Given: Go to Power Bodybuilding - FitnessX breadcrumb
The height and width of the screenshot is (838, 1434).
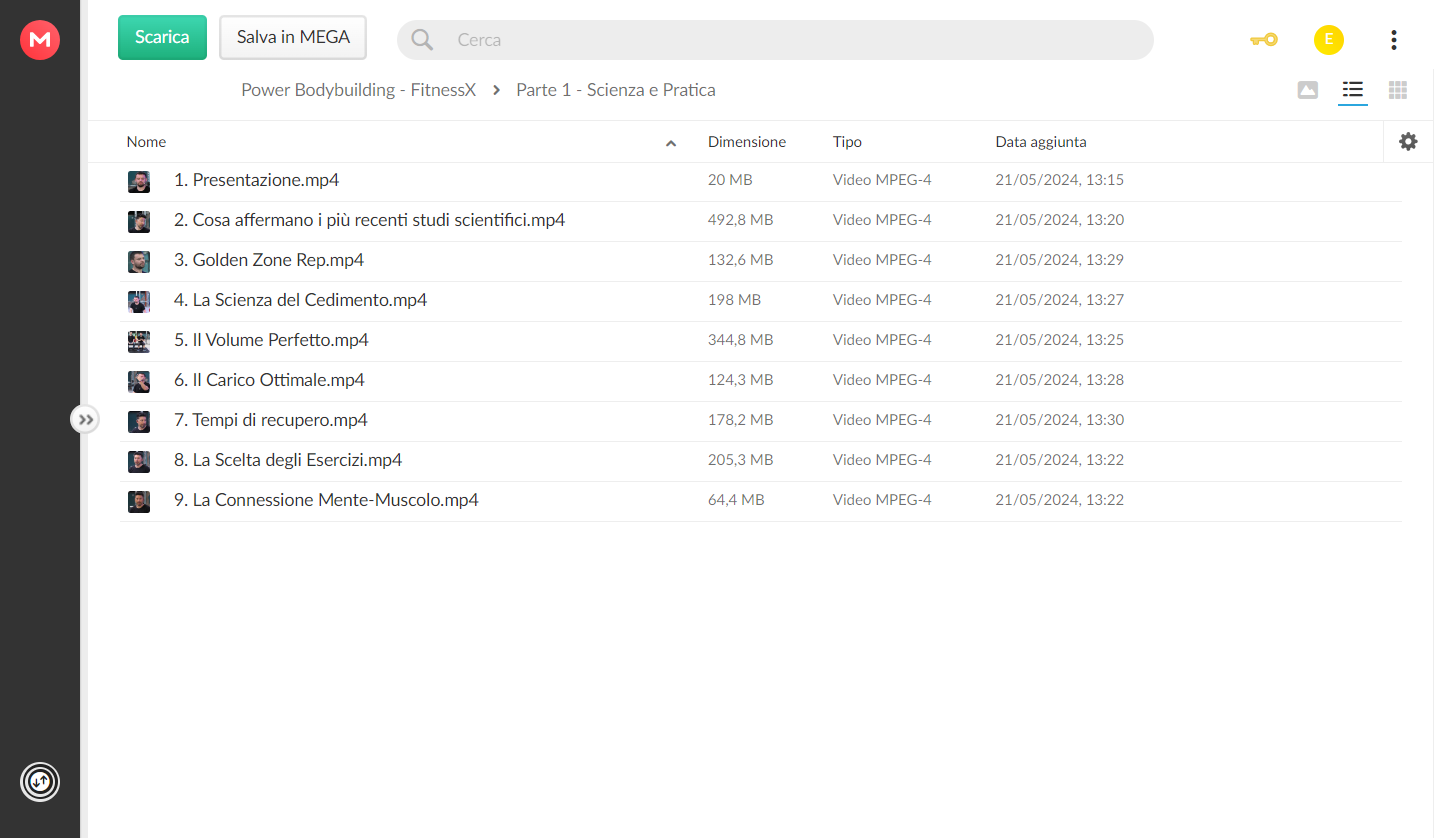Looking at the screenshot, I should coord(358,90).
